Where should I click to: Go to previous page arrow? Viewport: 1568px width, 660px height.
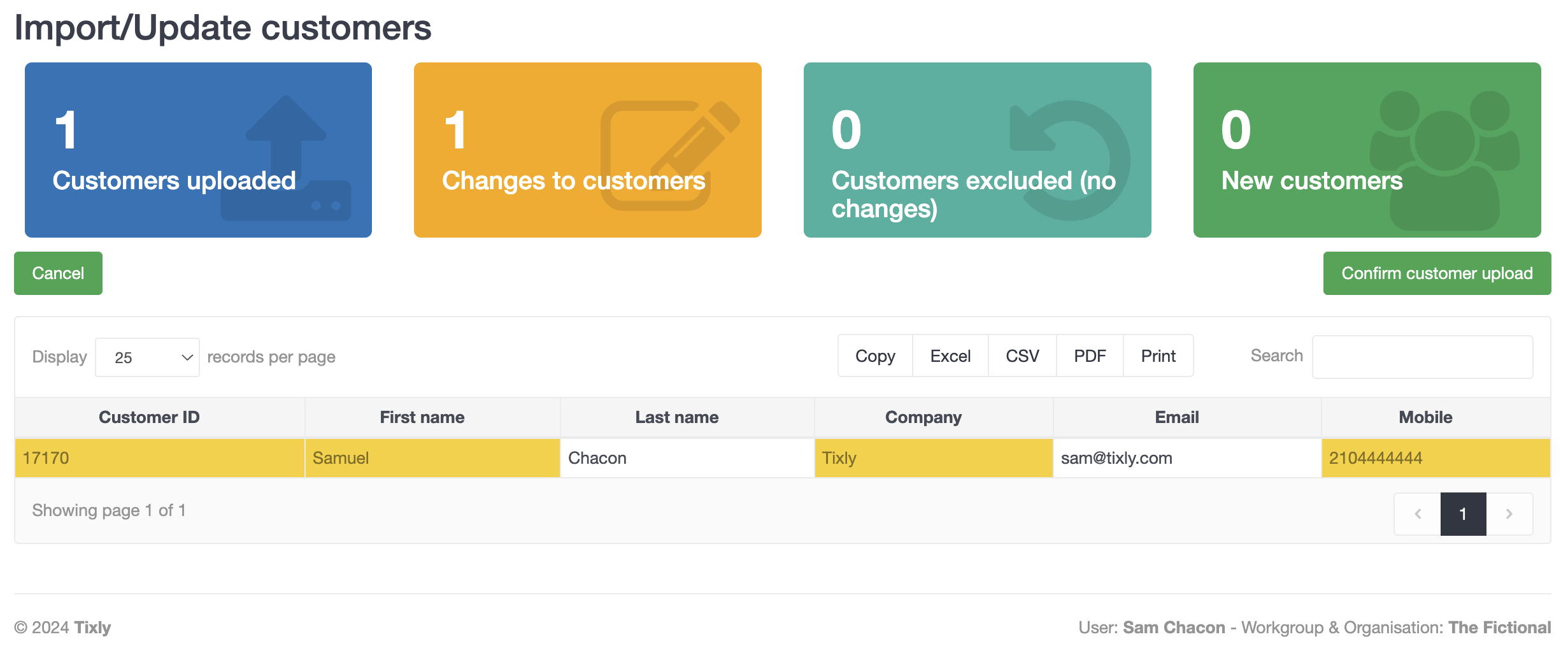[x=1418, y=513]
